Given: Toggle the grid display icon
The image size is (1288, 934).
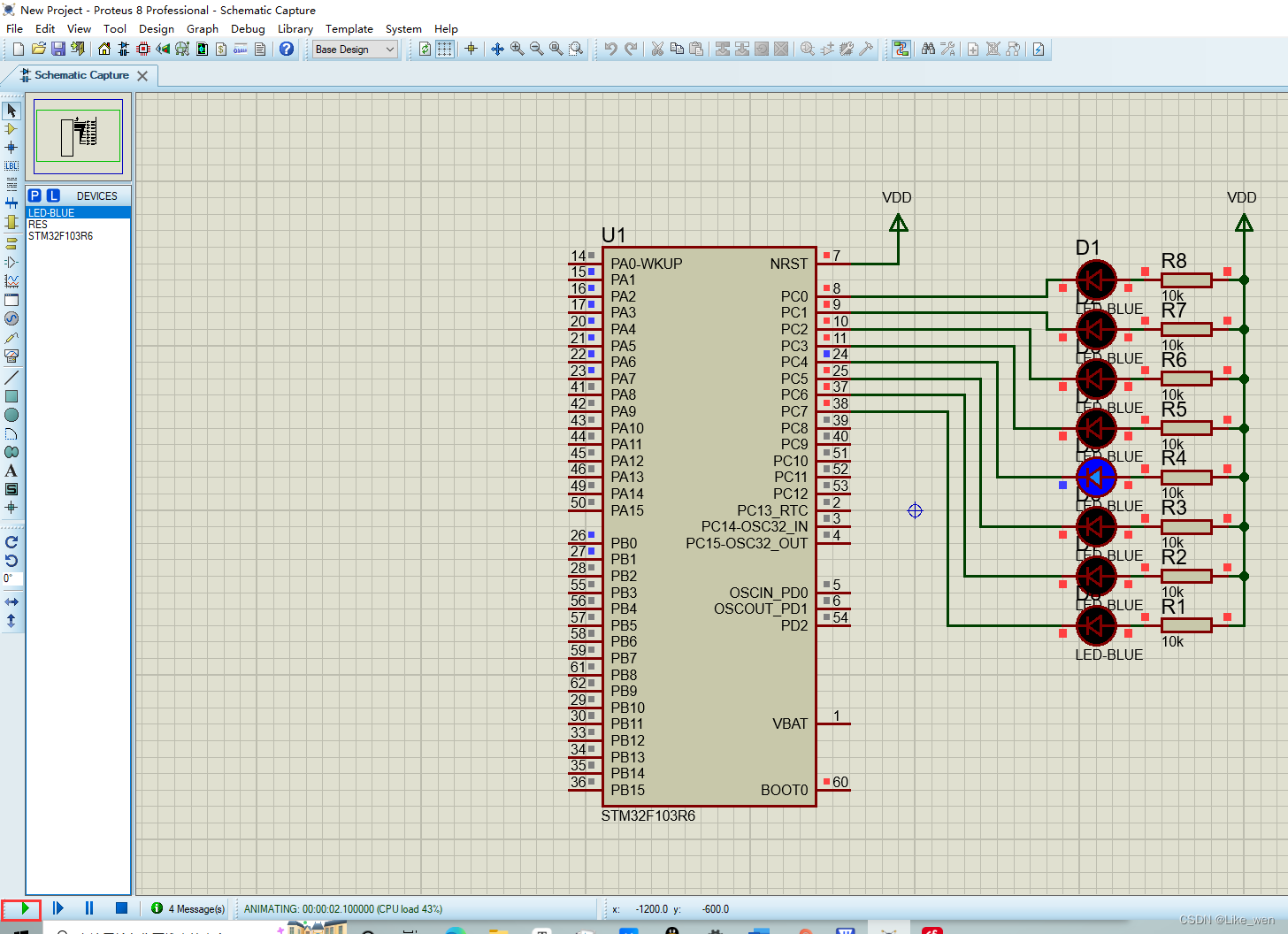Looking at the screenshot, I should pos(445,50).
